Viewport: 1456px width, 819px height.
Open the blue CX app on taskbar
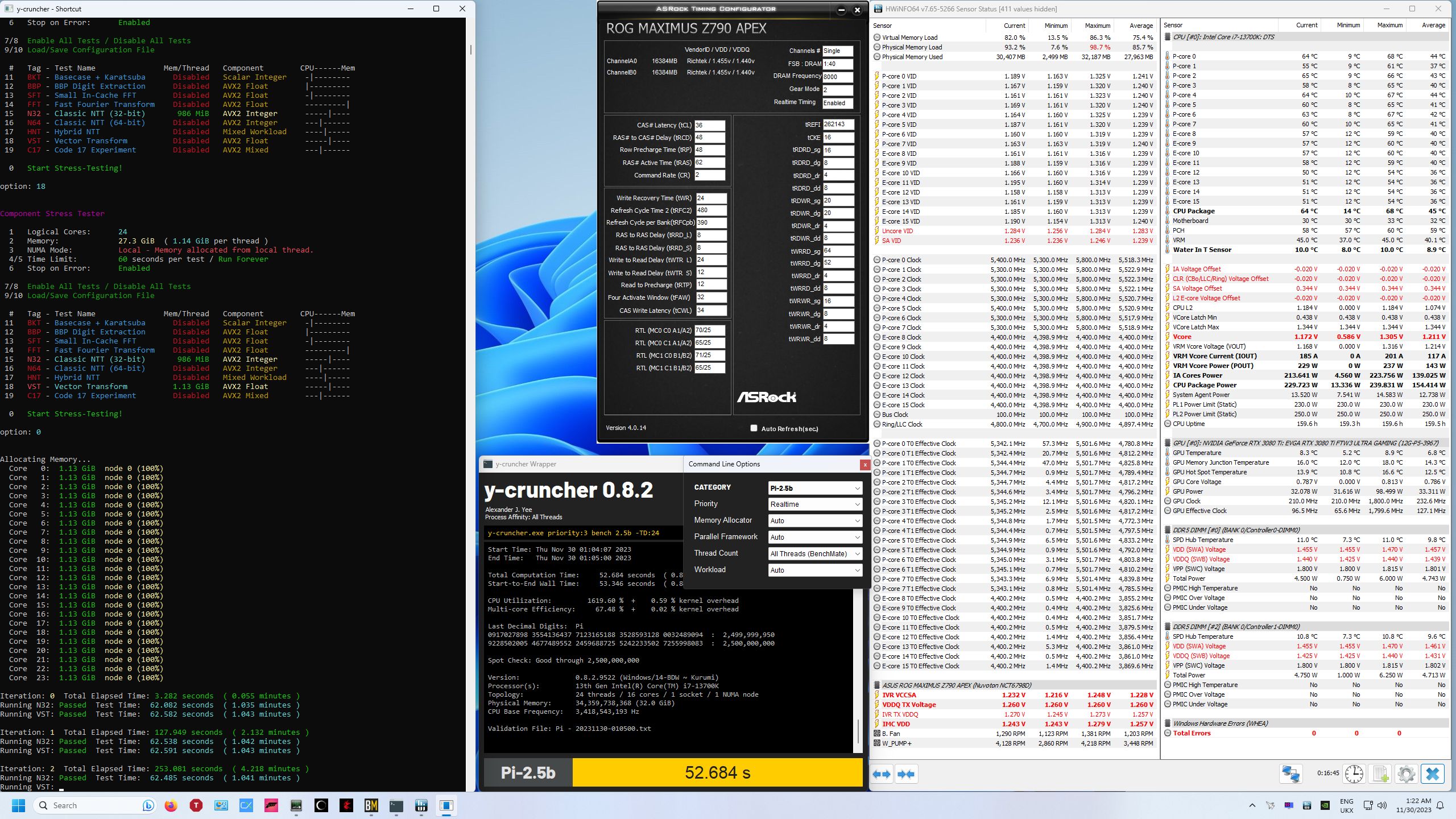click(x=246, y=805)
